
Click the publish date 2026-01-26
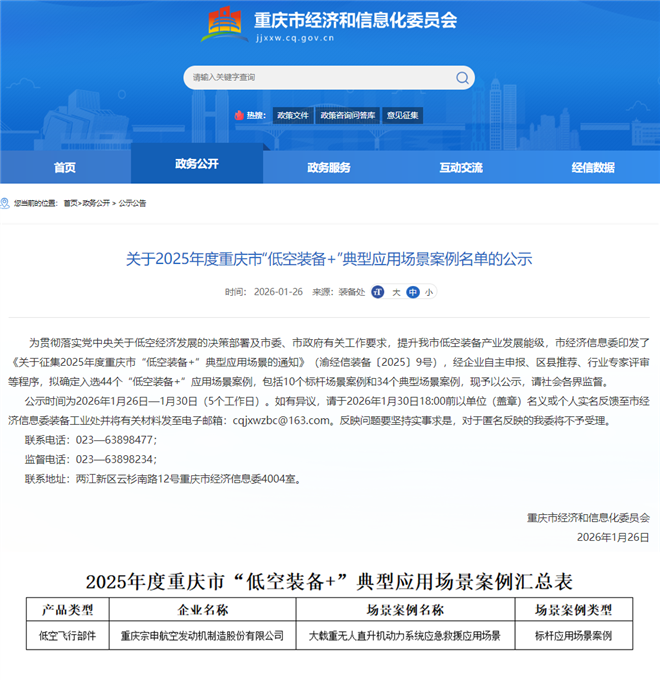tap(278, 292)
